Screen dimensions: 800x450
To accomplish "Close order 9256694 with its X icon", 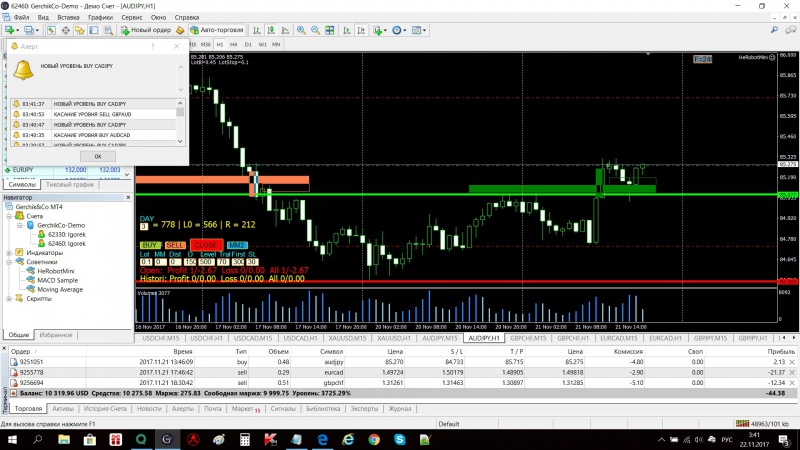I will tap(792, 383).
